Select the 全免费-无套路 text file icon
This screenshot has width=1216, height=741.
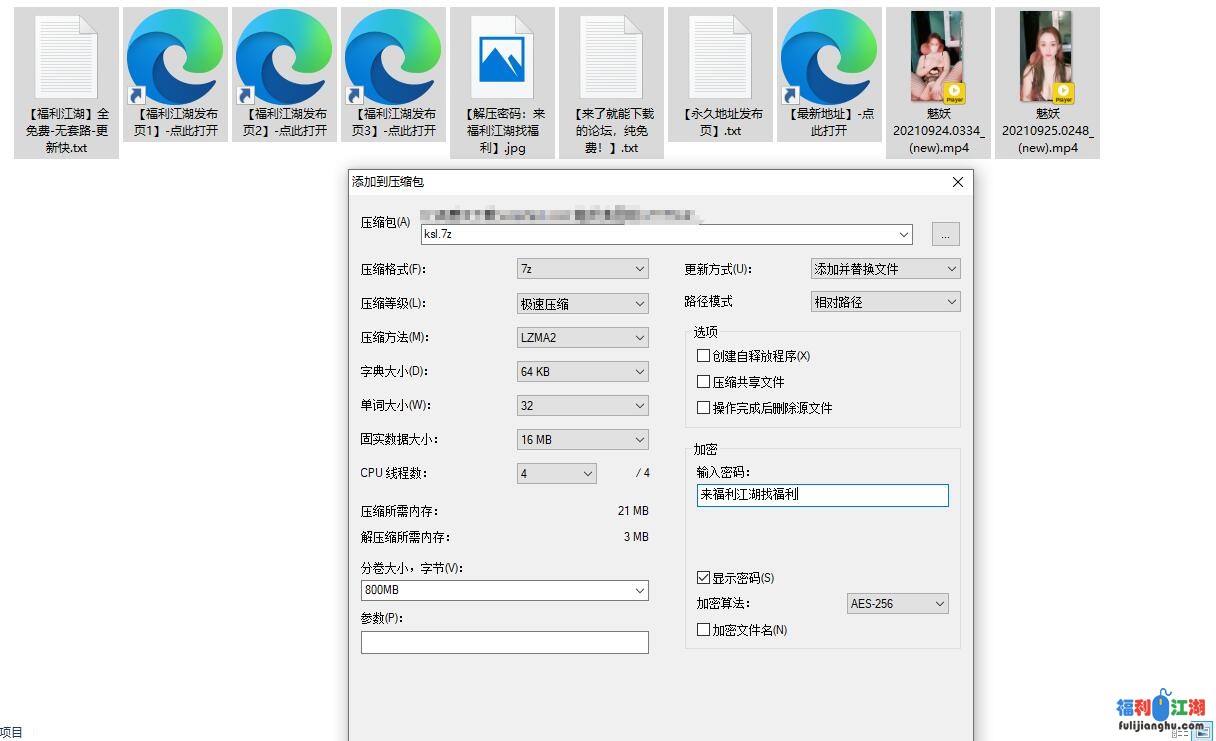(x=66, y=58)
